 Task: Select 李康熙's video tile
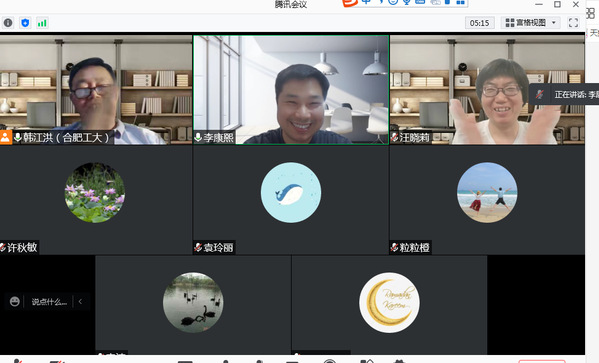(291, 90)
